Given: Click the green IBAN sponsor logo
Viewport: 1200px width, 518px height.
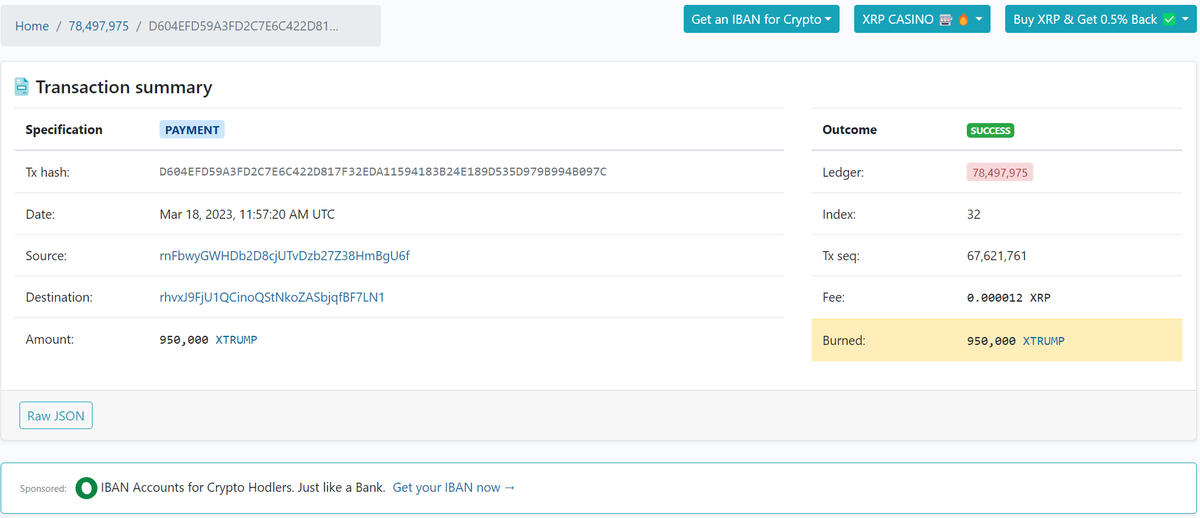Looking at the screenshot, I should (x=86, y=488).
